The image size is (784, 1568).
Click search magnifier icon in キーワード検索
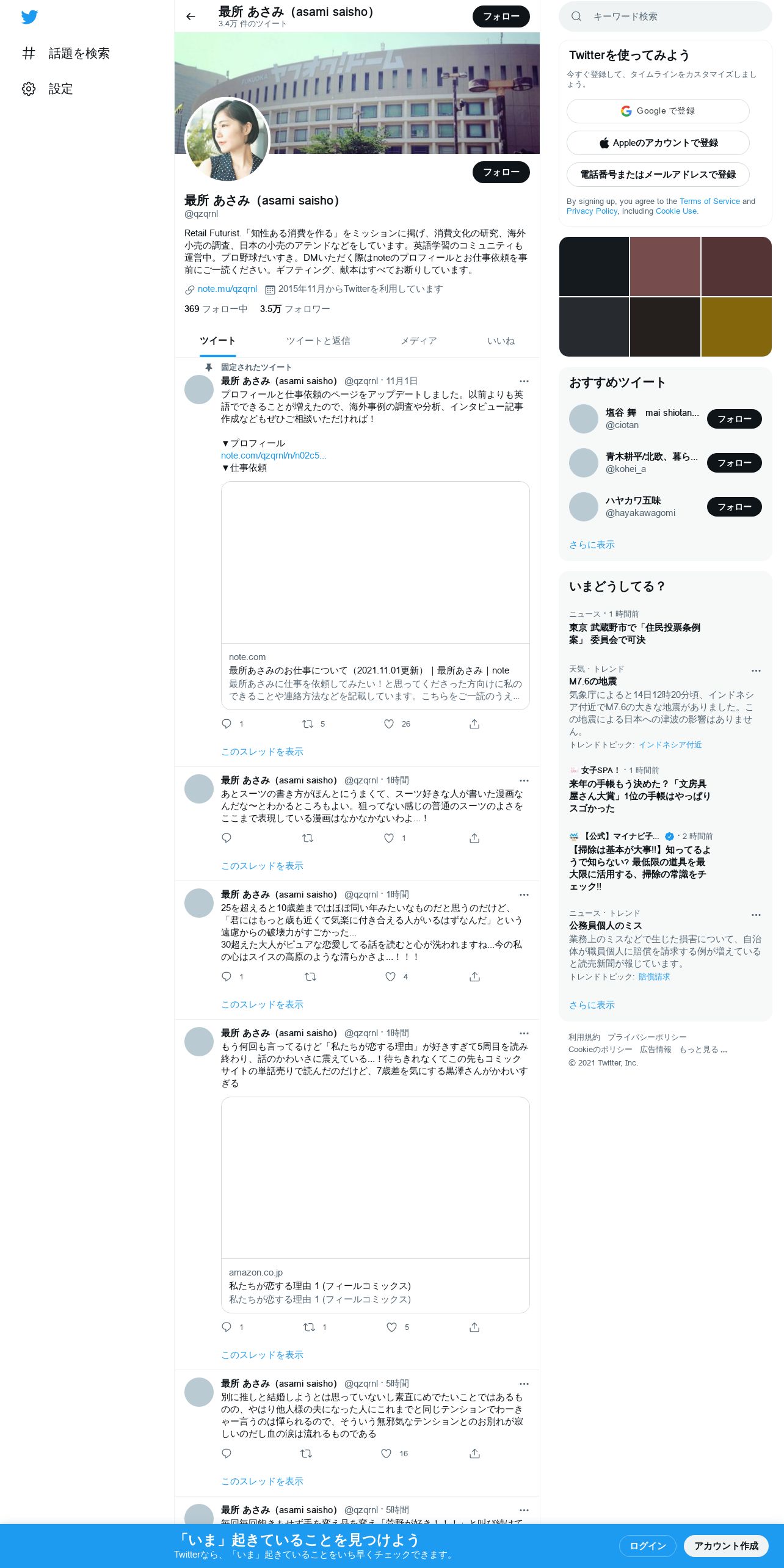click(x=576, y=16)
